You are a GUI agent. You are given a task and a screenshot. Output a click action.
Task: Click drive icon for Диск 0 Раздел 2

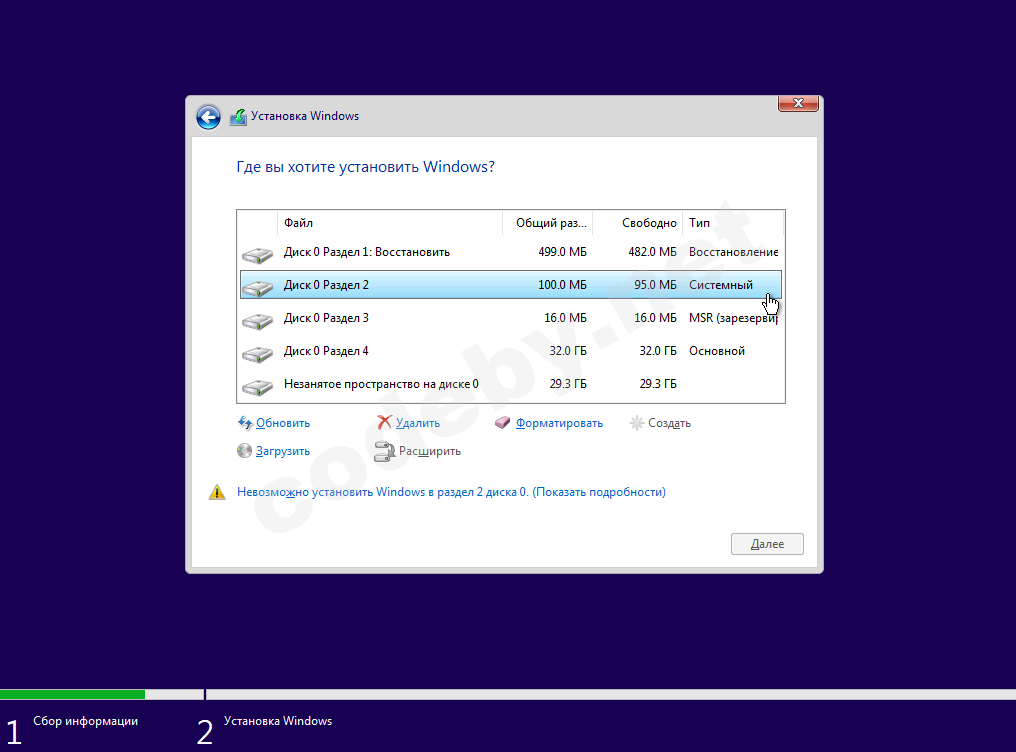(257, 288)
